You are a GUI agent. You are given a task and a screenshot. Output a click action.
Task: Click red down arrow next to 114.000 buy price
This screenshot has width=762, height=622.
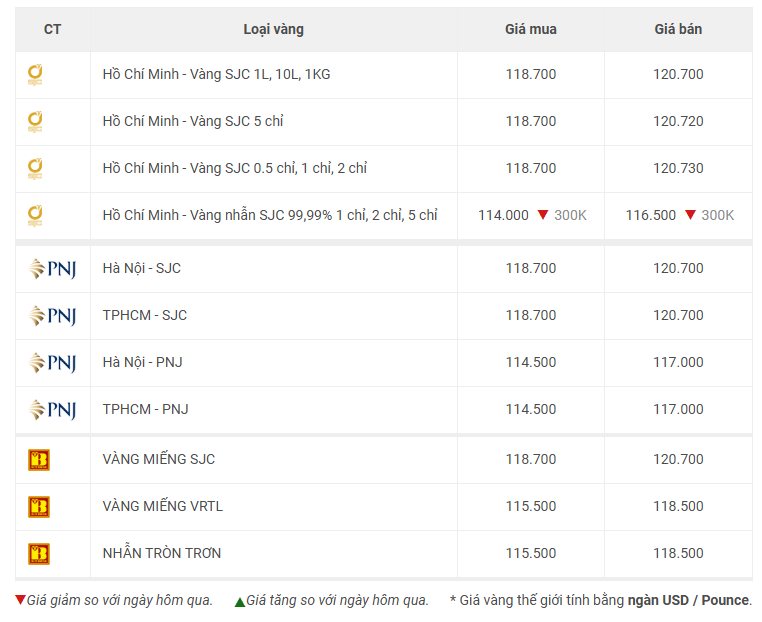(543, 214)
